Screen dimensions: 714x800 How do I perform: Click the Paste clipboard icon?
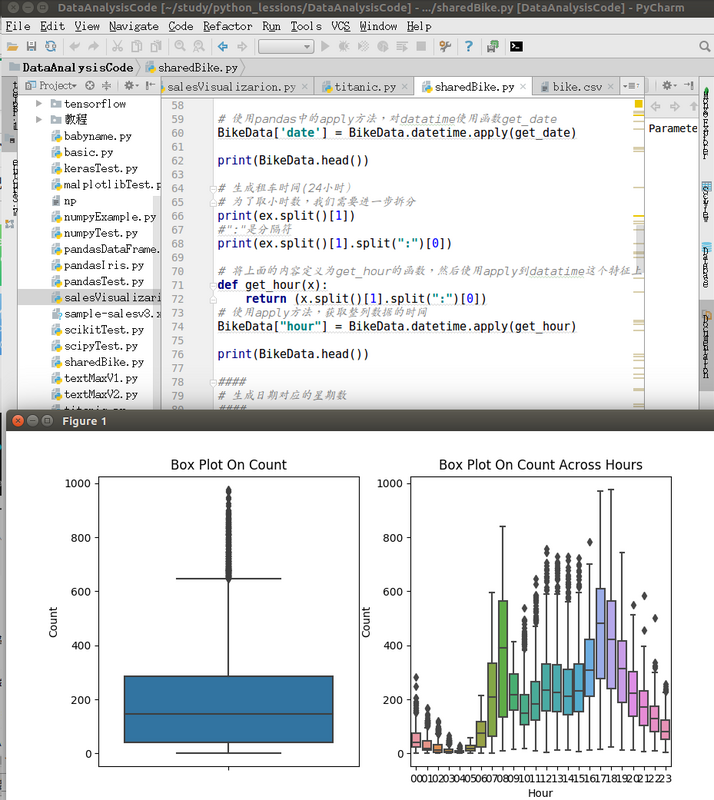pyautogui.click(x=156, y=46)
